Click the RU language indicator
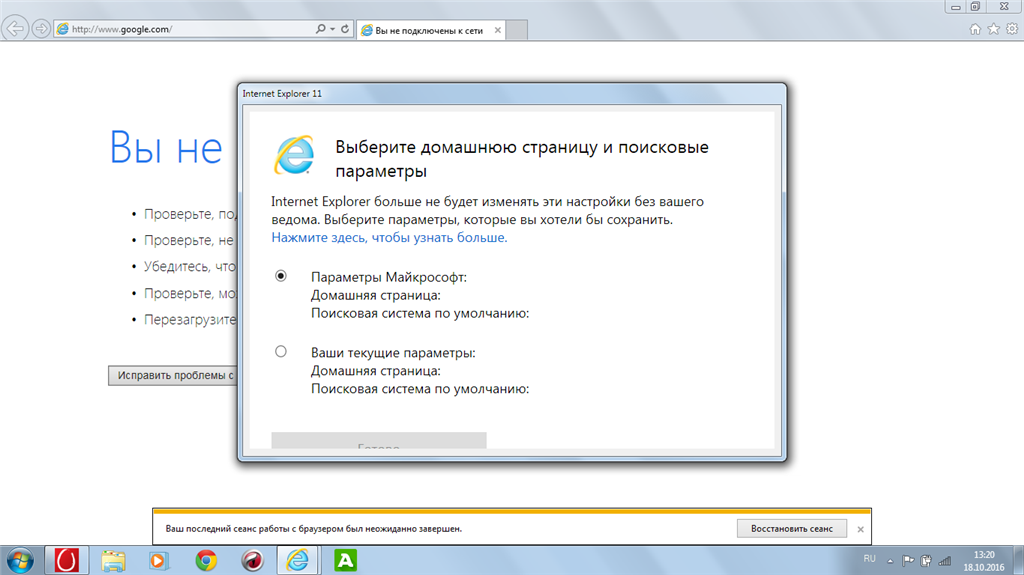 869,559
